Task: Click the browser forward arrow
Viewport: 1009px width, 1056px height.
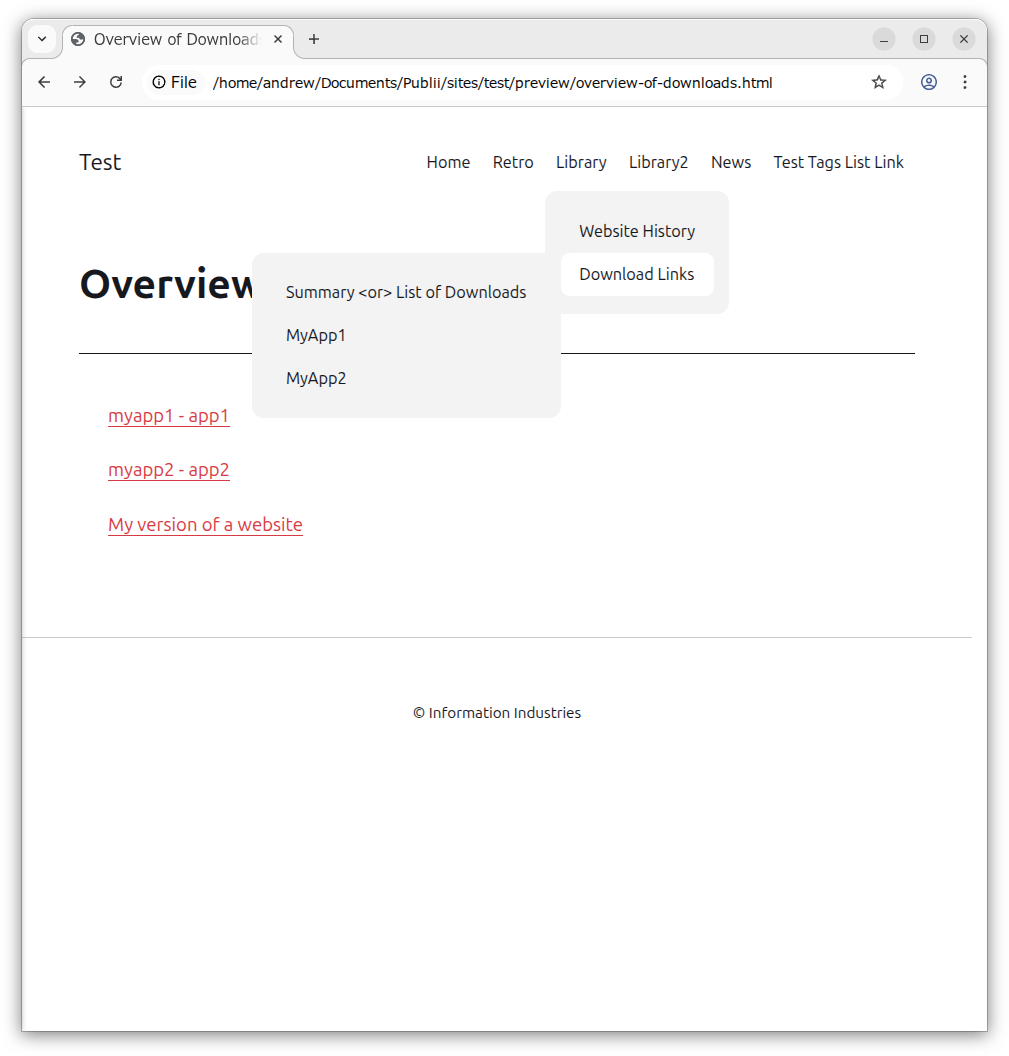Action: [x=80, y=82]
